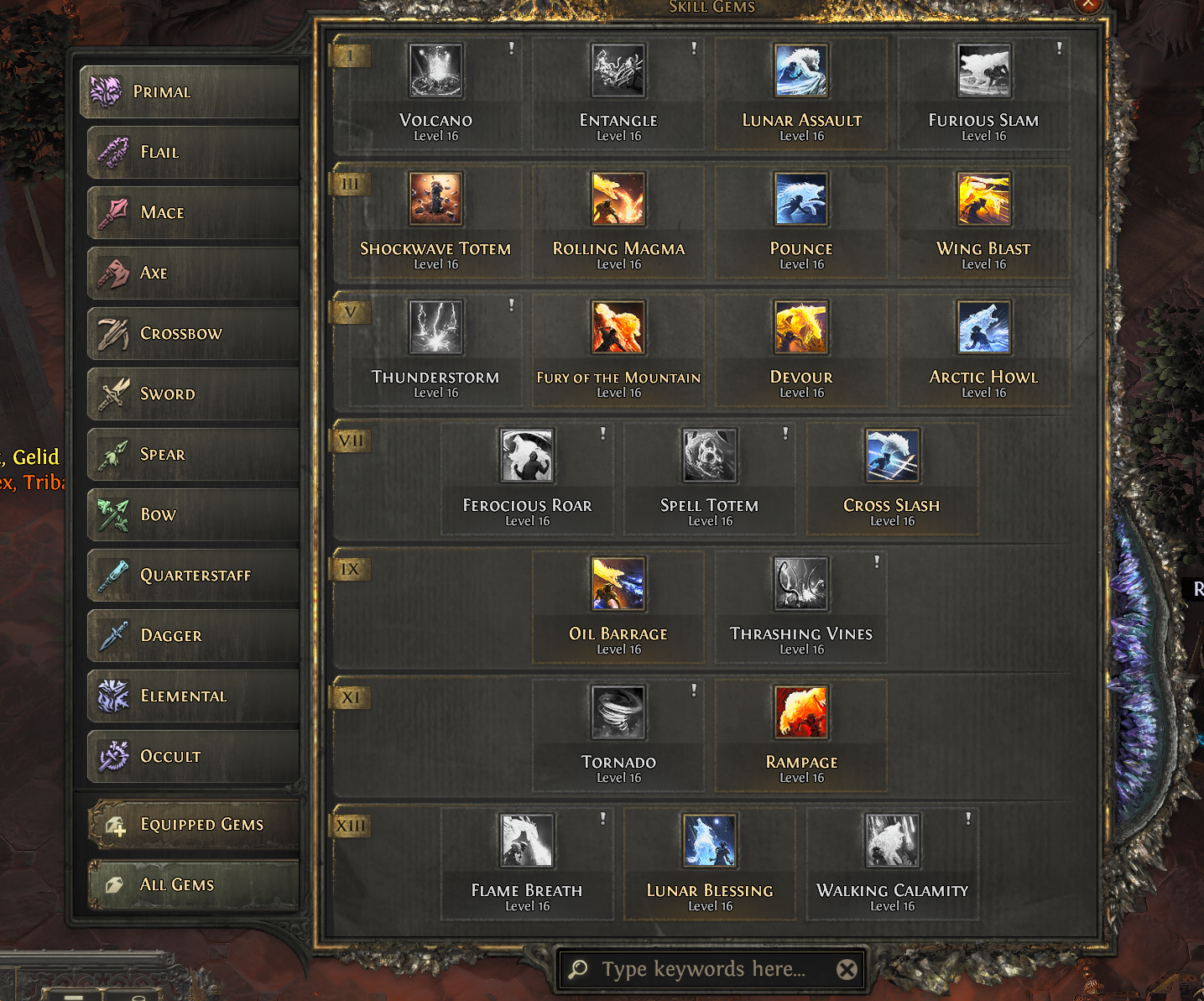
Task: Choose the Devour skill gem icon
Action: [x=801, y=327]
